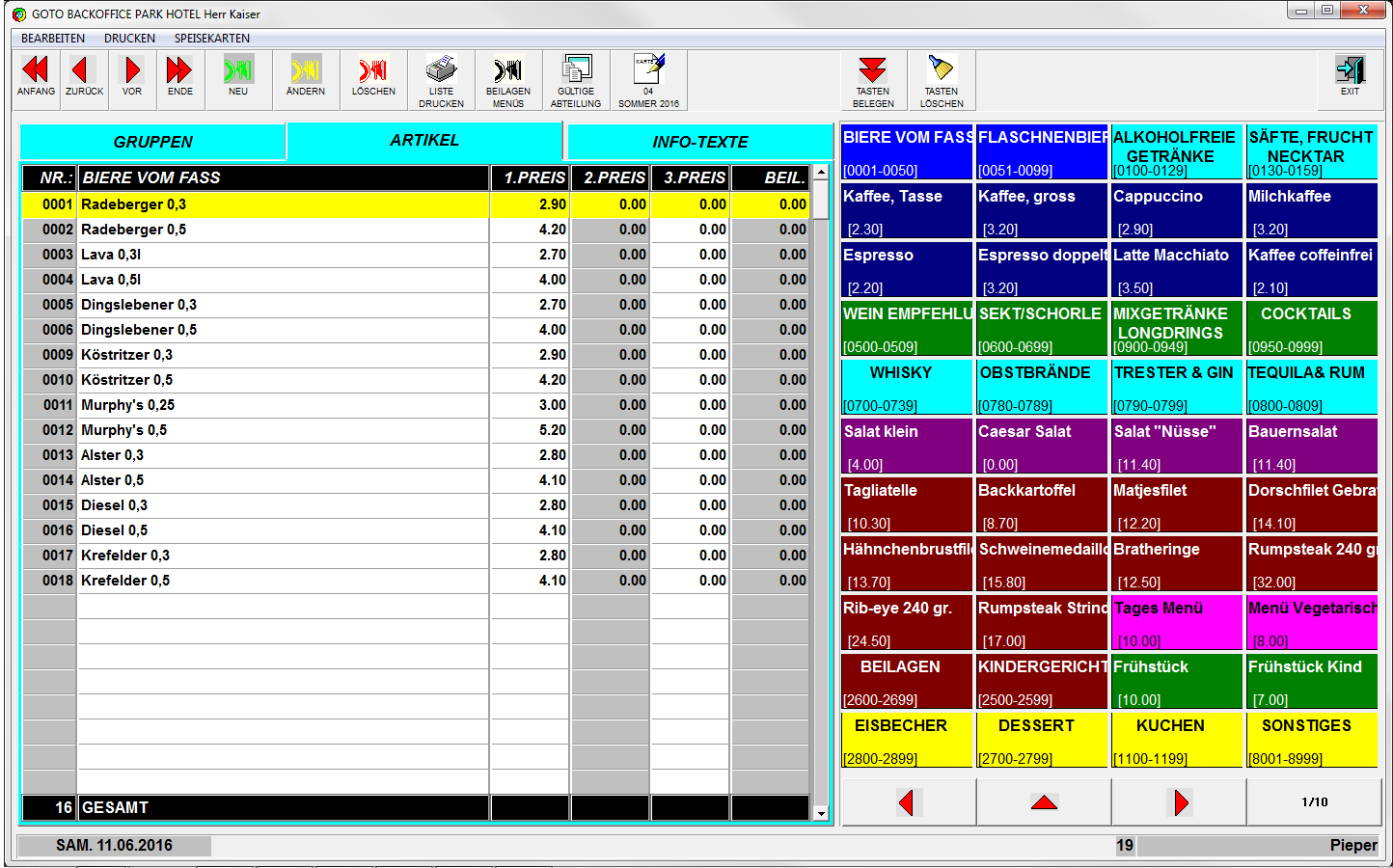The image size is (1393, 868).
Task: Switch to the GRUPPEN tab
Action: (152, 142)
